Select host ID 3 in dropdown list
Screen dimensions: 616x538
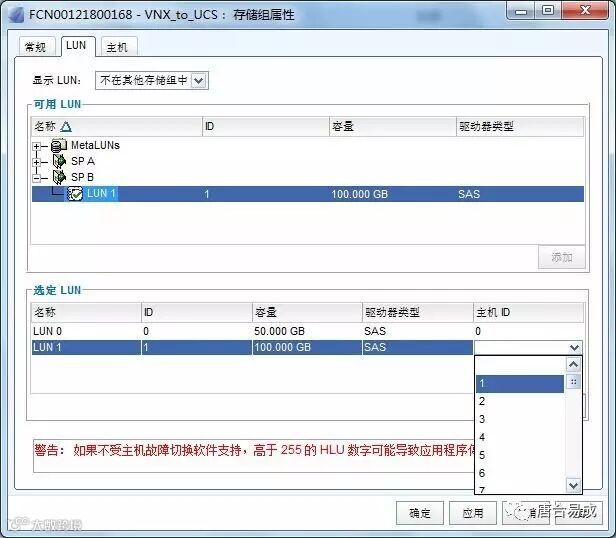coord(520,419)
